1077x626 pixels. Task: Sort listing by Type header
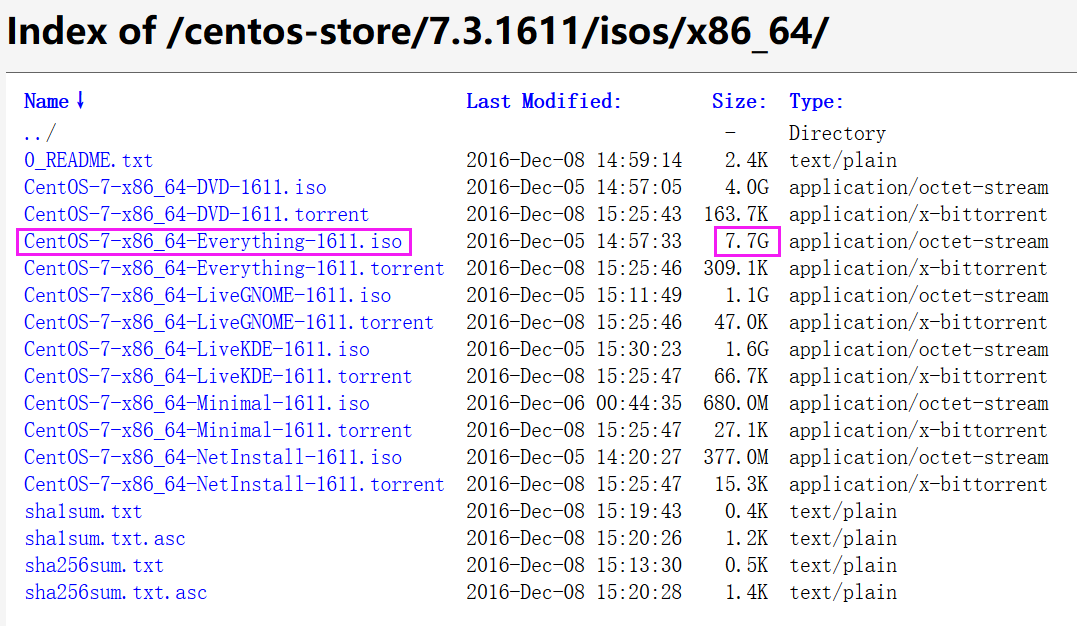click(816, 101)
